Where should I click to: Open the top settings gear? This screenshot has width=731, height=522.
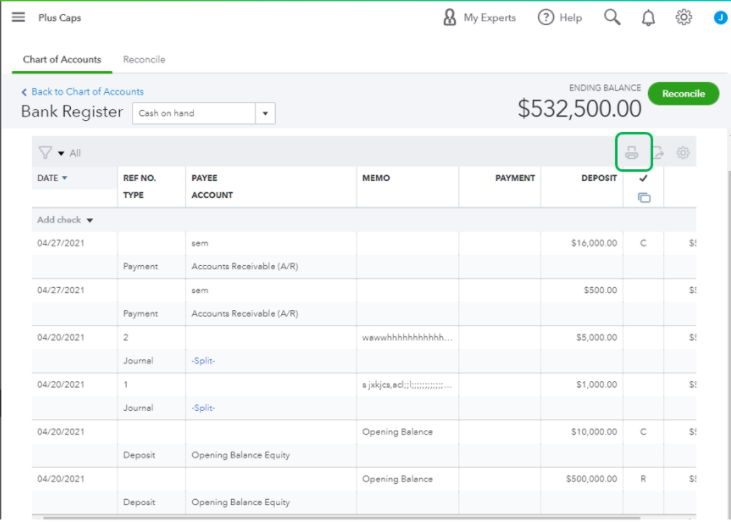point(684,17)
